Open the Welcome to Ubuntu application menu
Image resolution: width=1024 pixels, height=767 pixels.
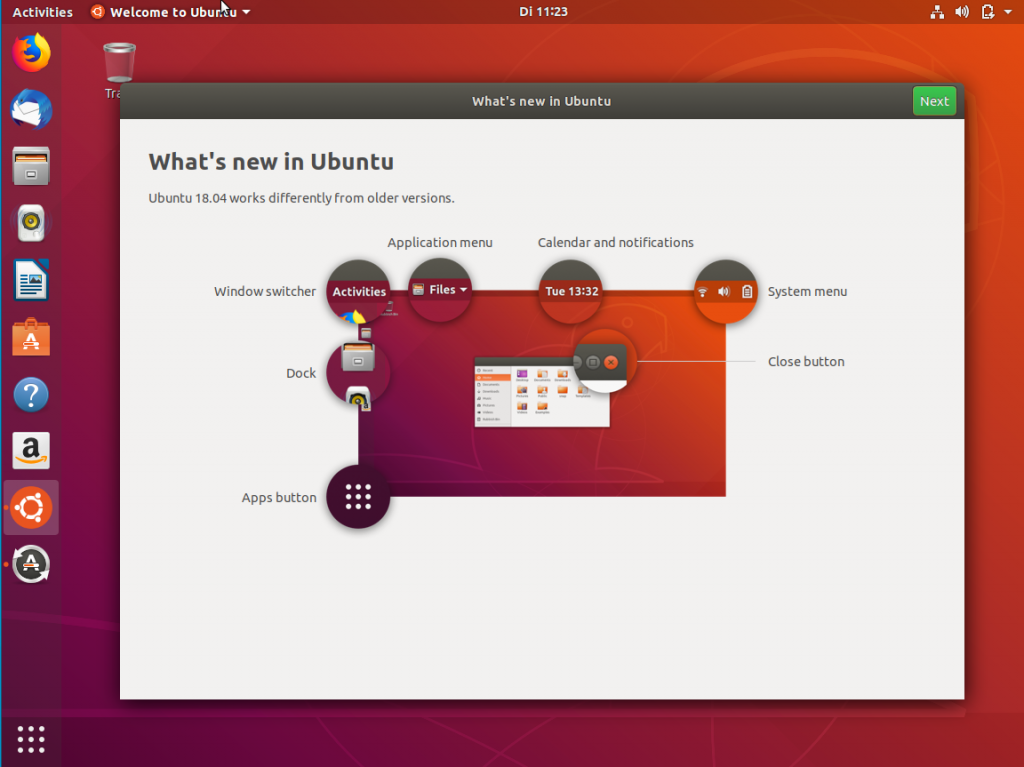coord(170,12)
